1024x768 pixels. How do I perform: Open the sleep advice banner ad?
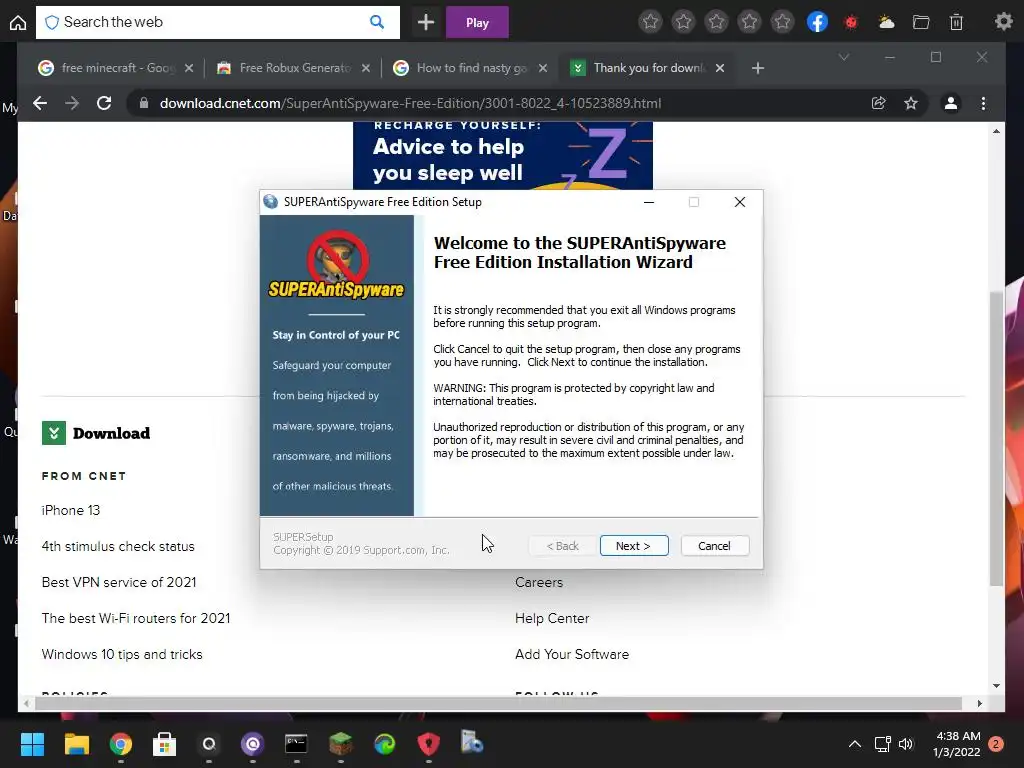[x=503, y=155]
